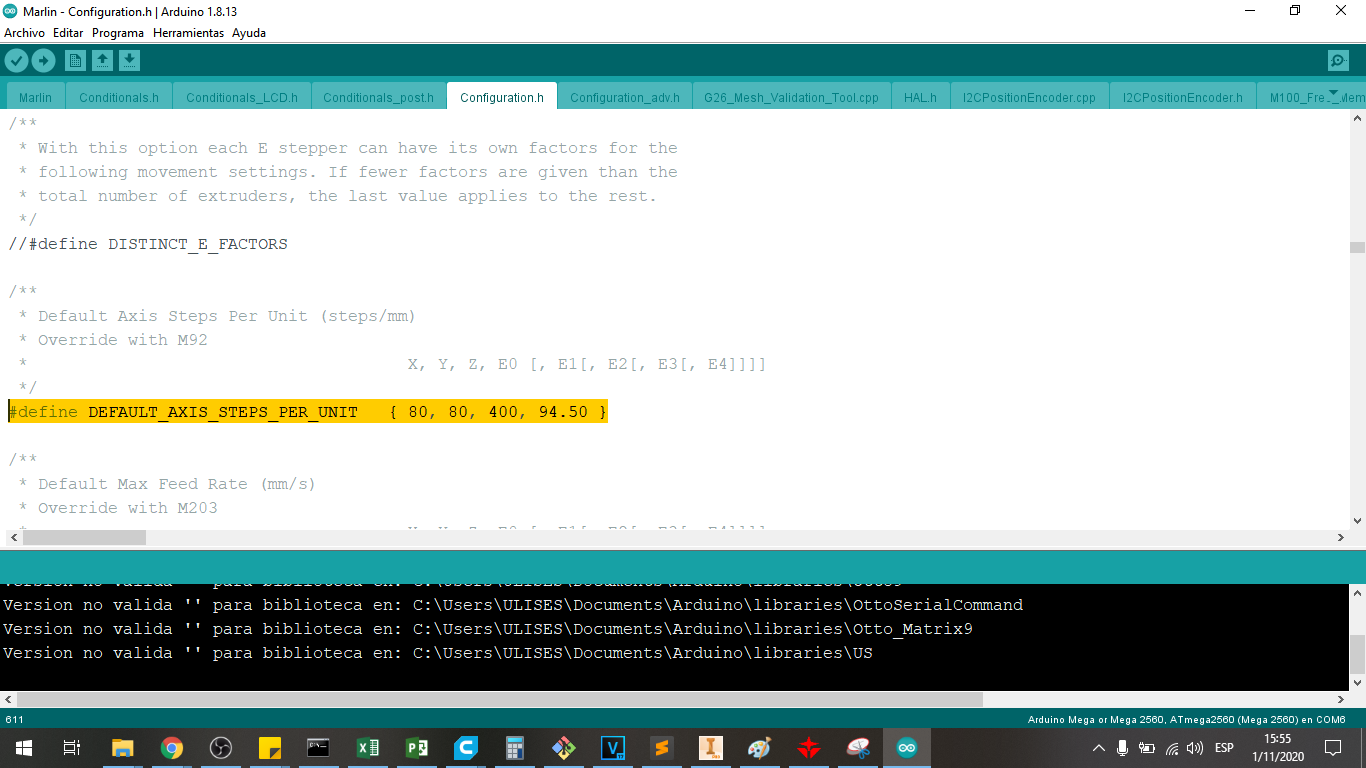The width and height of the screenshot is (1366, 768).
Task: Open Sticky Notes from the taskbar
Action: click(x=270, y=748)
